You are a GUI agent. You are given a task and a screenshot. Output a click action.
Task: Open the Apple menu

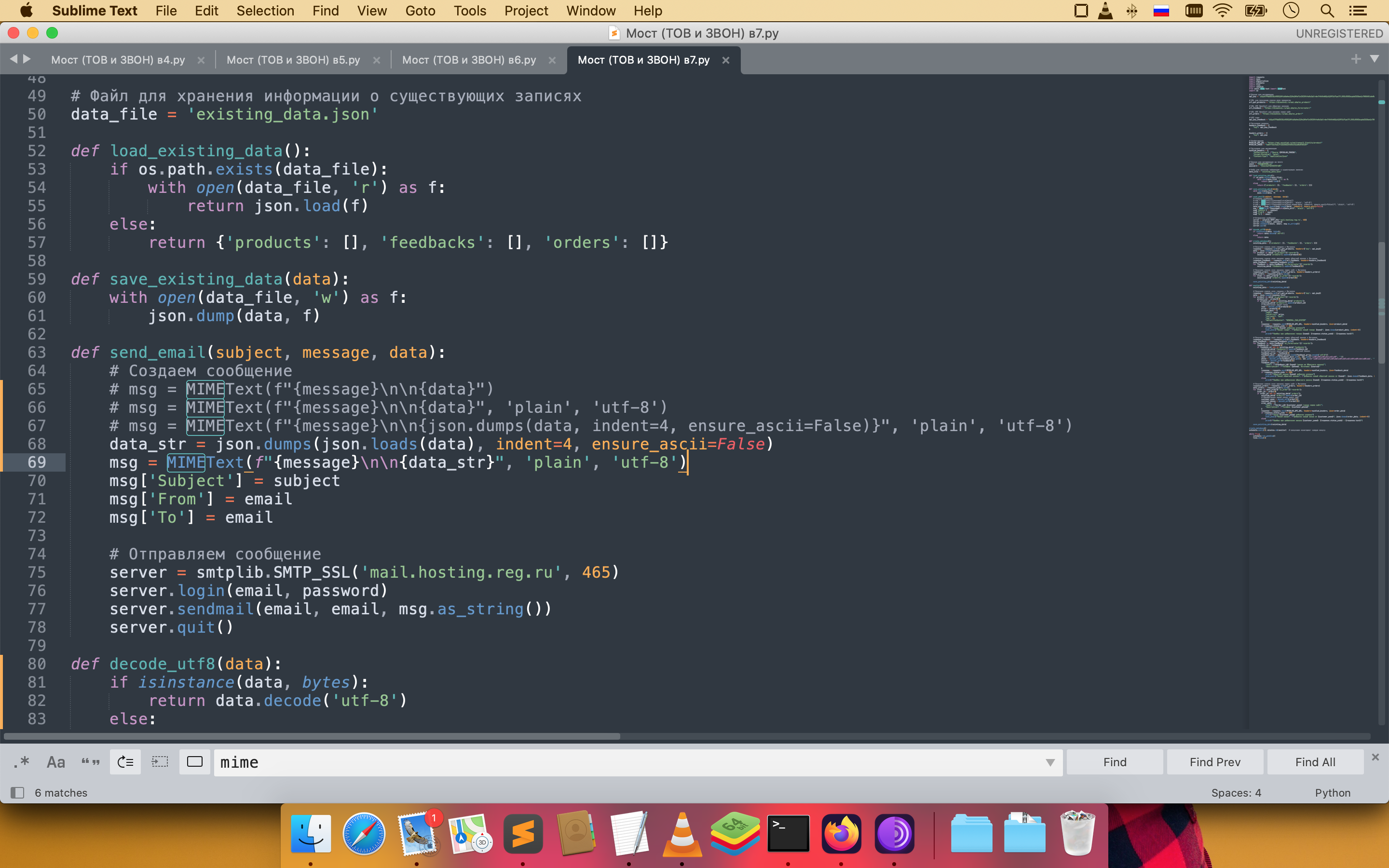(26, 11)
